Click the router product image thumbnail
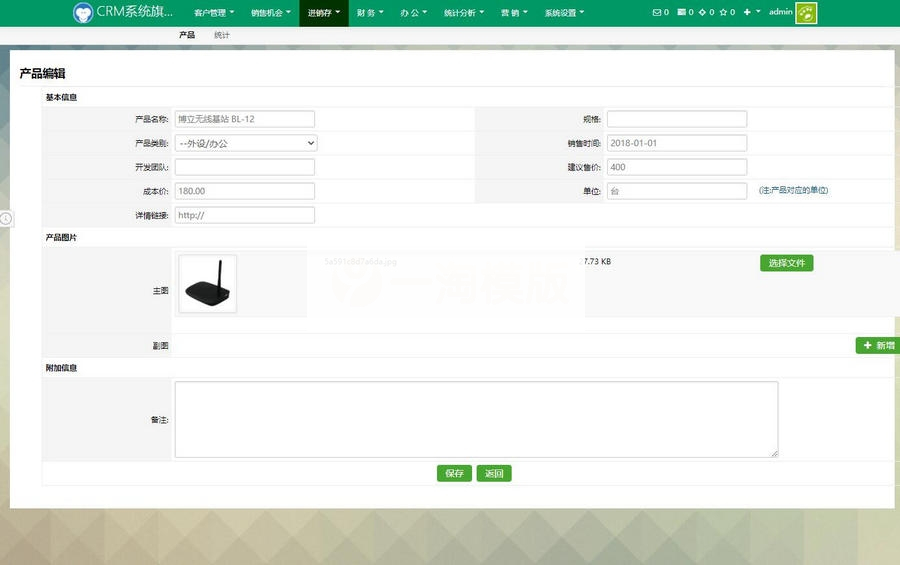Viewport: 900px width, 565px height. pyautogui.click(x=208, y=284)
